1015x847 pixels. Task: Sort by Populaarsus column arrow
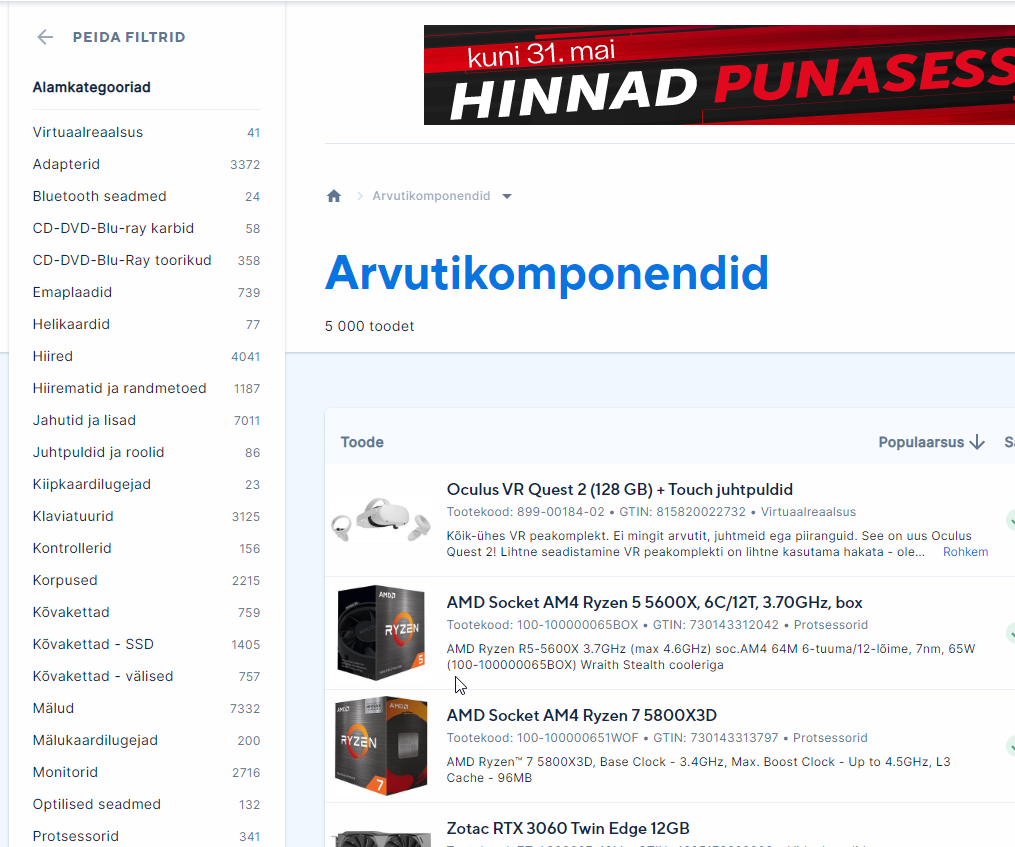click(977, 442)
